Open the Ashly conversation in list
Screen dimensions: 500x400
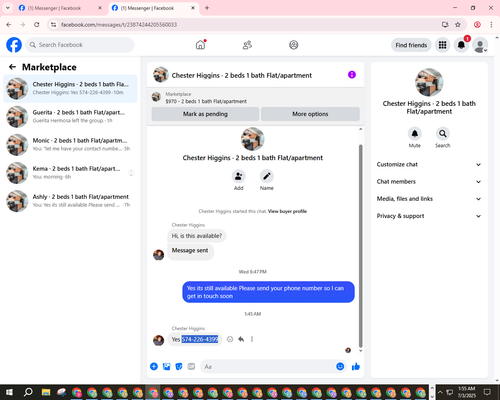click(x=70, y=201)
